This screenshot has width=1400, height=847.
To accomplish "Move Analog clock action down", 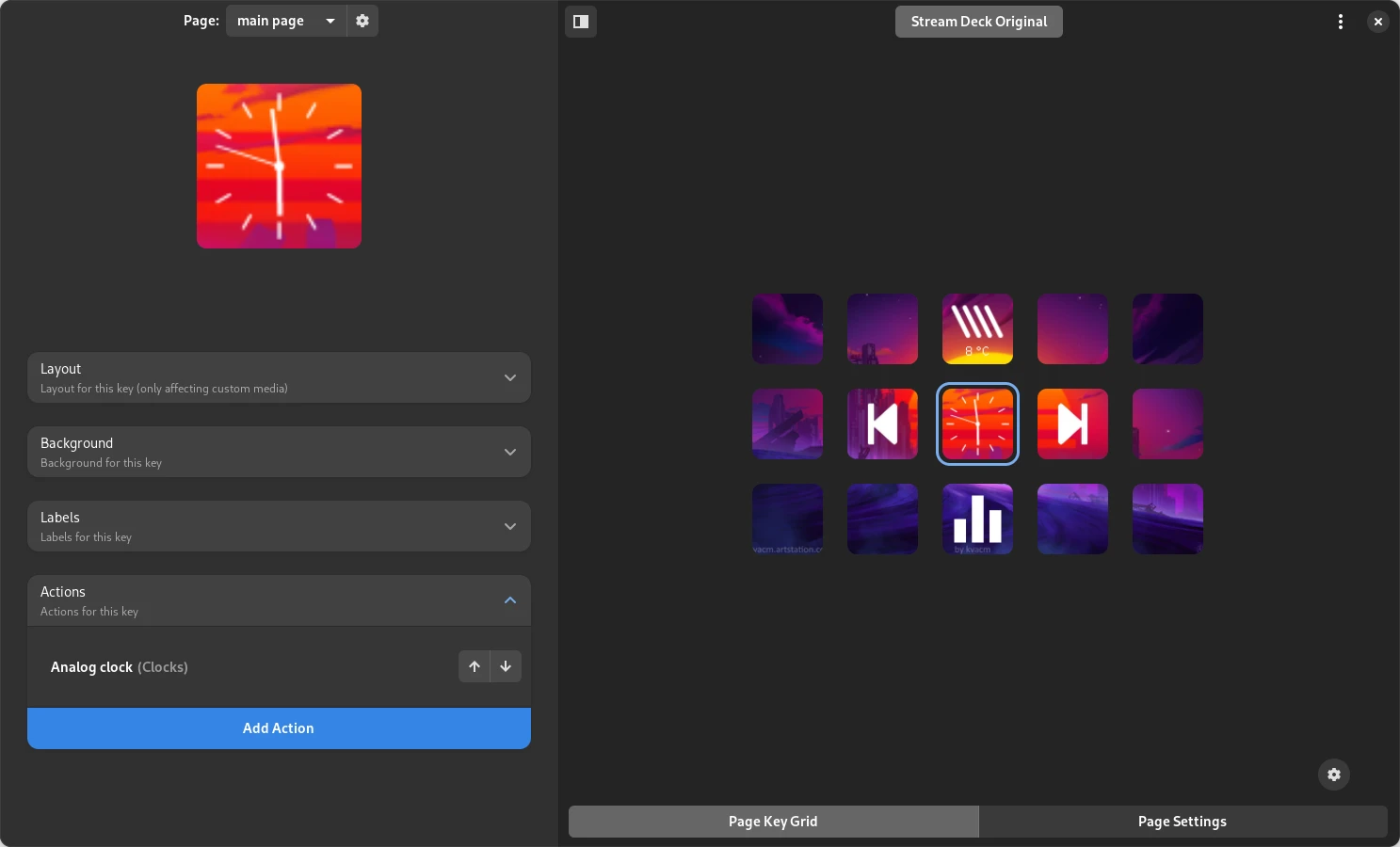I will 506,666.
